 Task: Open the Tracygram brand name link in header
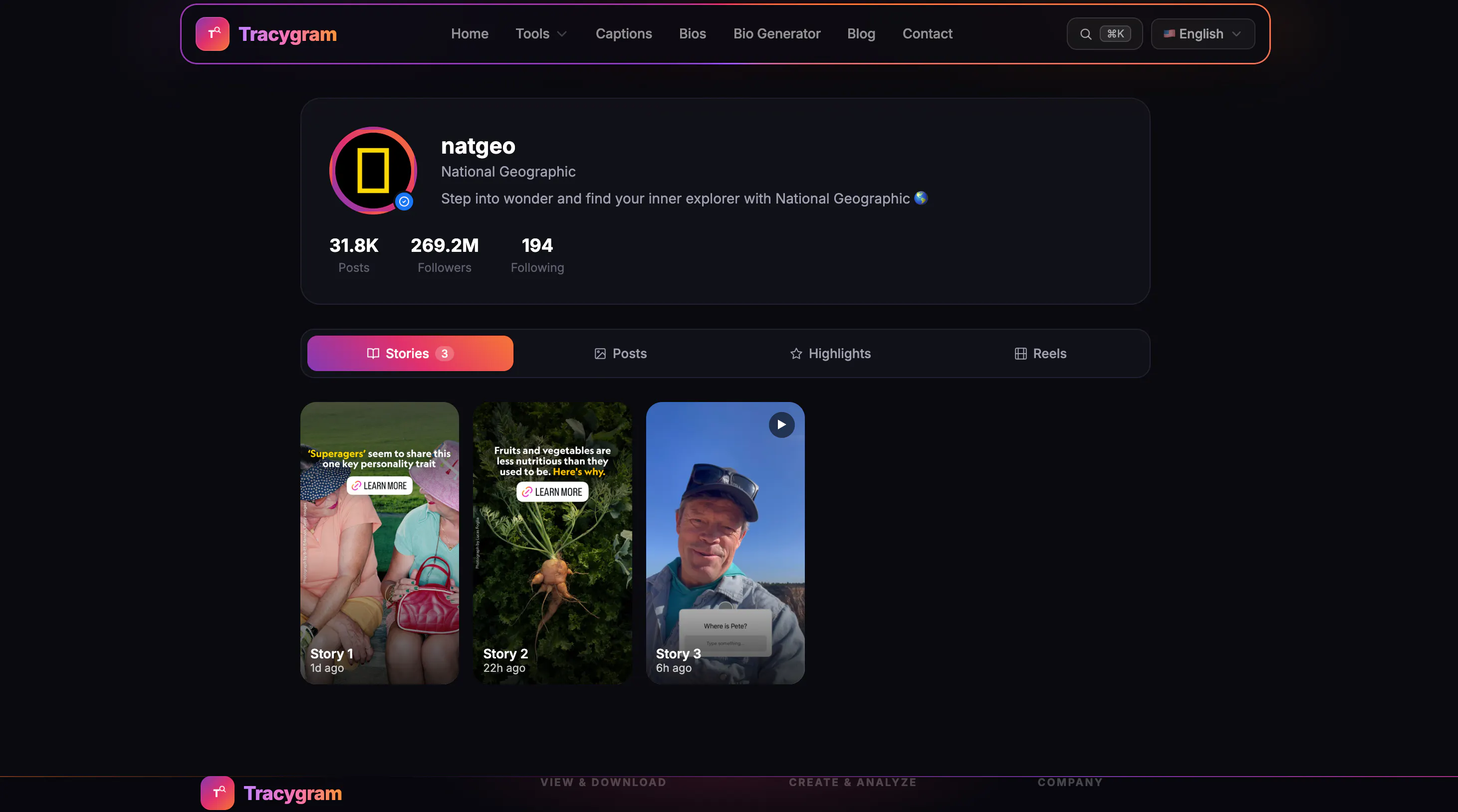point(287,34)
